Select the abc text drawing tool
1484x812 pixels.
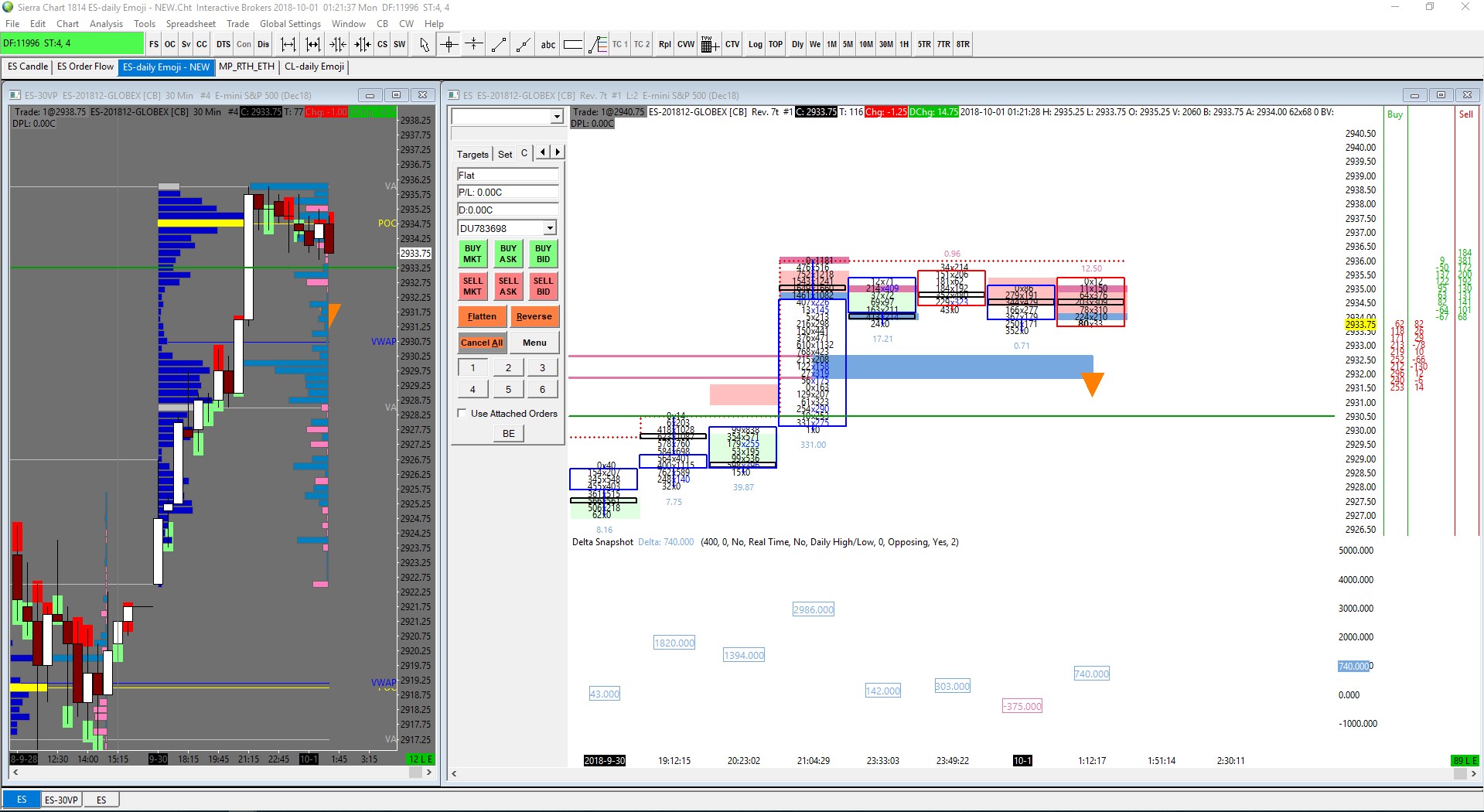click(x=548, y=44)
